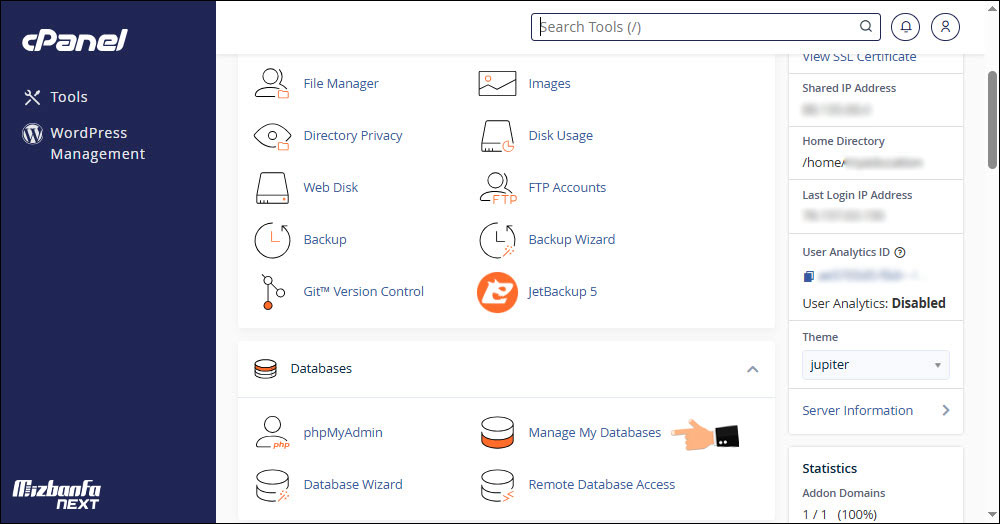Click the User Analytics ID help icon
Screen dimensions: 1000x524
[900, 252]
